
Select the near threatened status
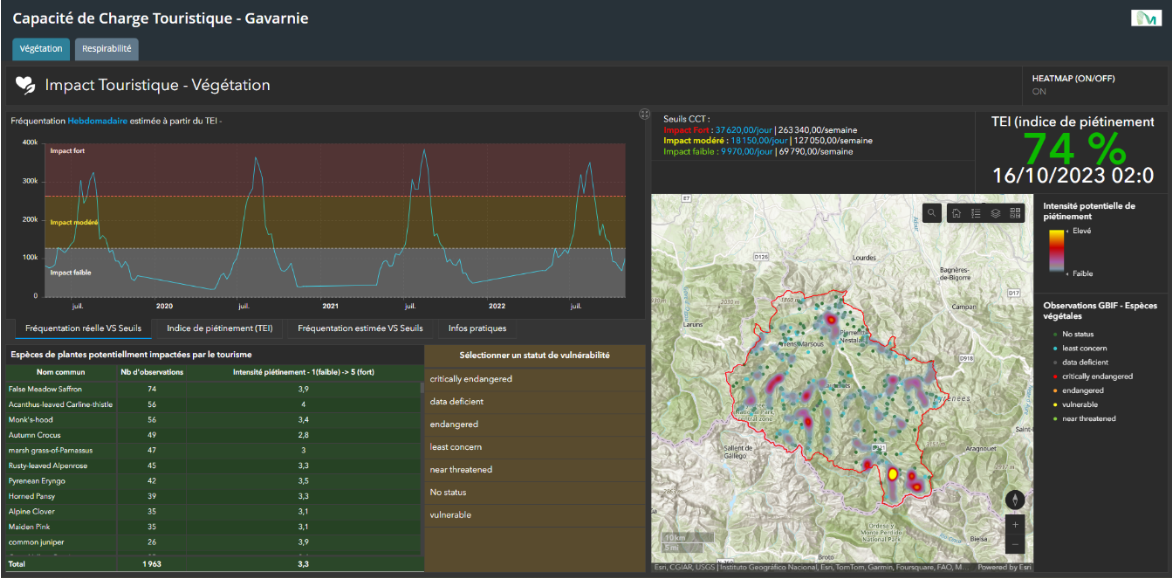534,470
